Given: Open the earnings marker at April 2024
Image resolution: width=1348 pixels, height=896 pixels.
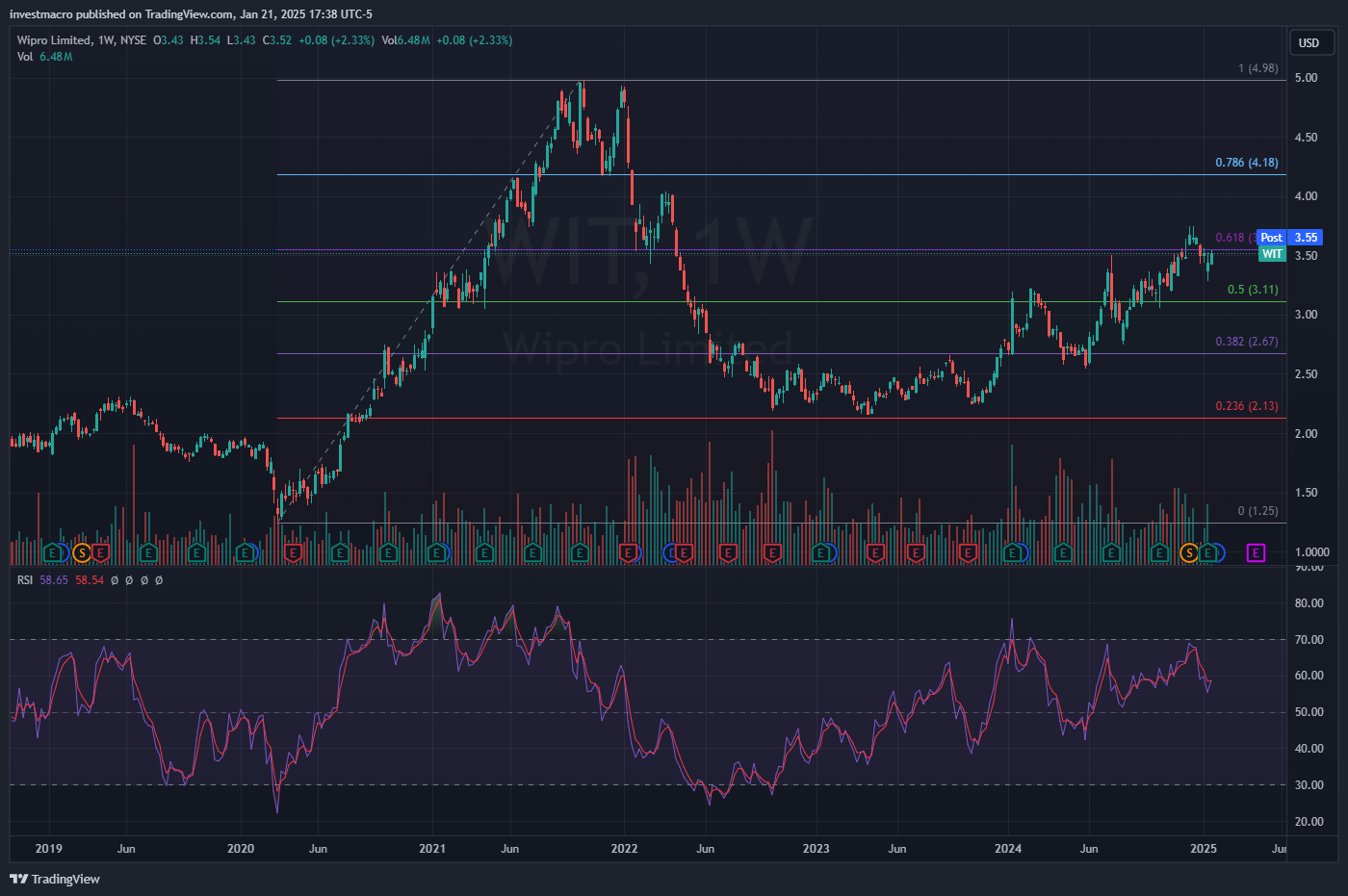Looking at the screenshot, I should pyautogui.click(x=1063, y=552).
